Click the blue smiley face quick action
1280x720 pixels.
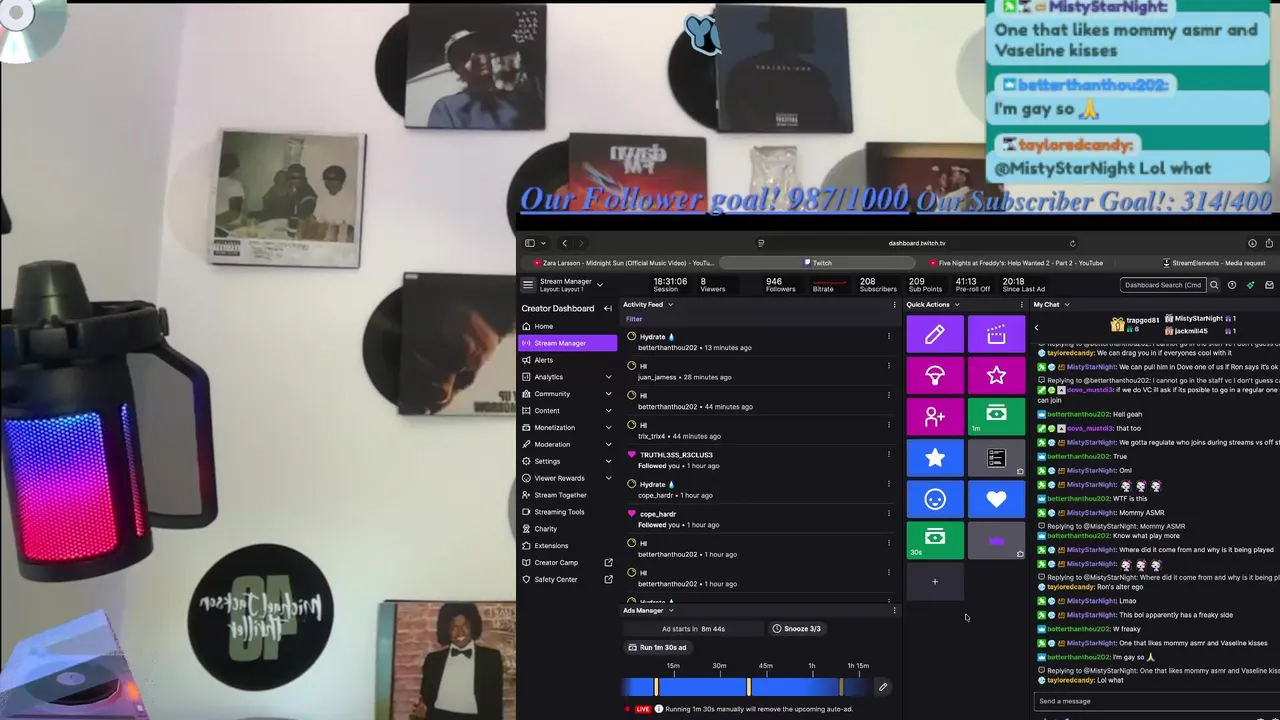pos(935,499)
